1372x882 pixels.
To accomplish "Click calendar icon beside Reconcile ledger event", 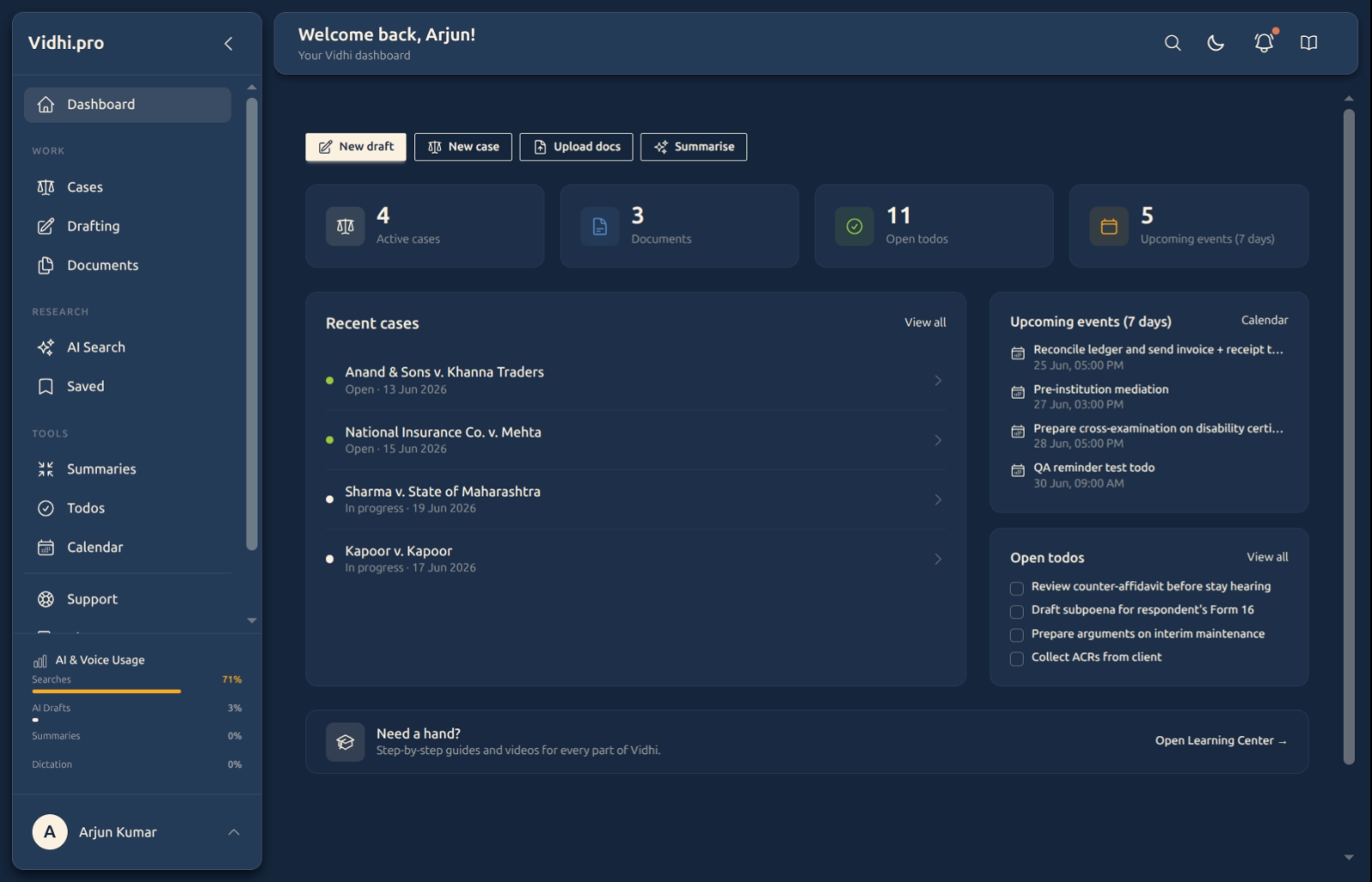I will click(1018, 353).
